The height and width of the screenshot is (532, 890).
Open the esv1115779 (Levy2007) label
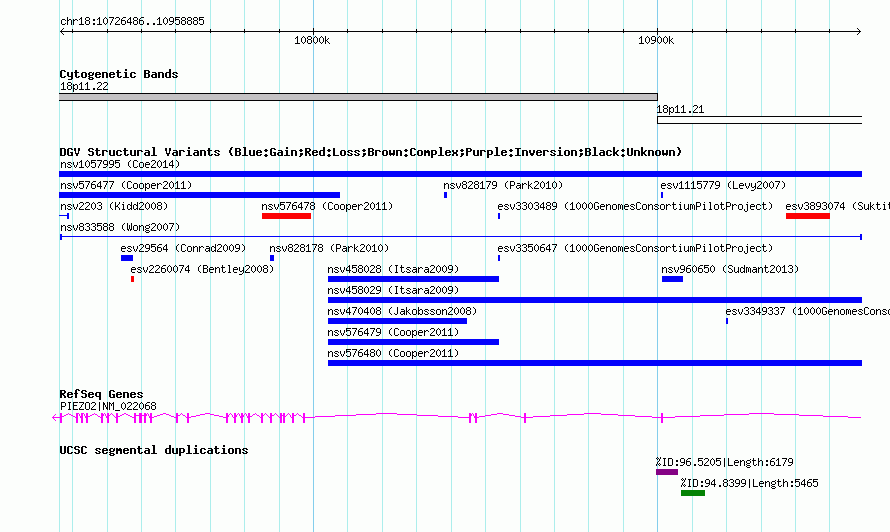tap(723, 185)
